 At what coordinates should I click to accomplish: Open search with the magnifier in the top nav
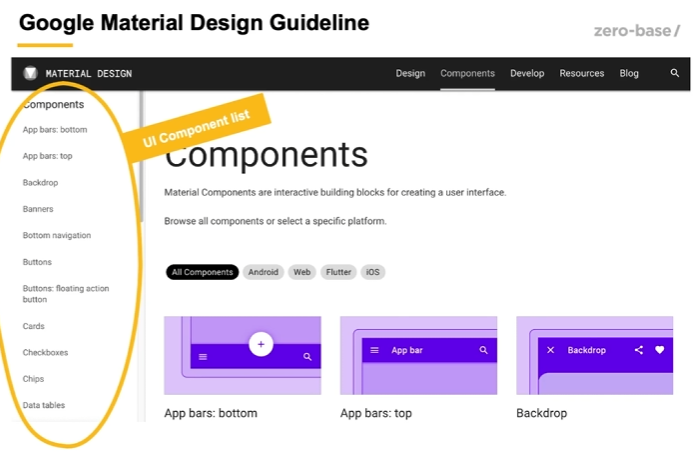coord(674,73)
